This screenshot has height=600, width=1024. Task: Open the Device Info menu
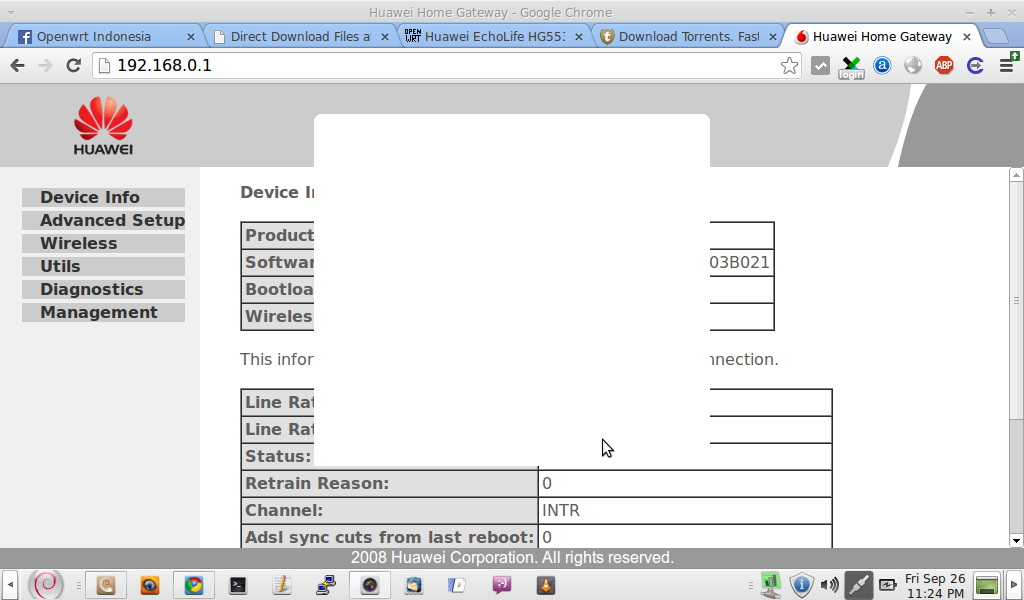coord(103,197)
